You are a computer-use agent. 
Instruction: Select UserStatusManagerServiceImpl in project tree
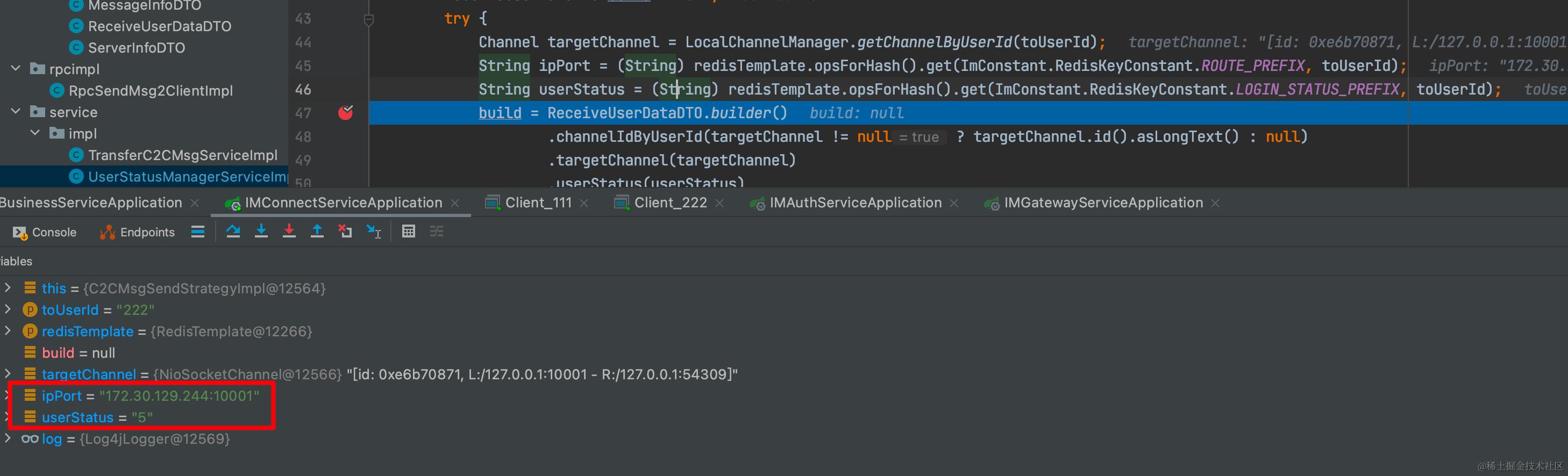pyautogui.click(x=188, y=177)
